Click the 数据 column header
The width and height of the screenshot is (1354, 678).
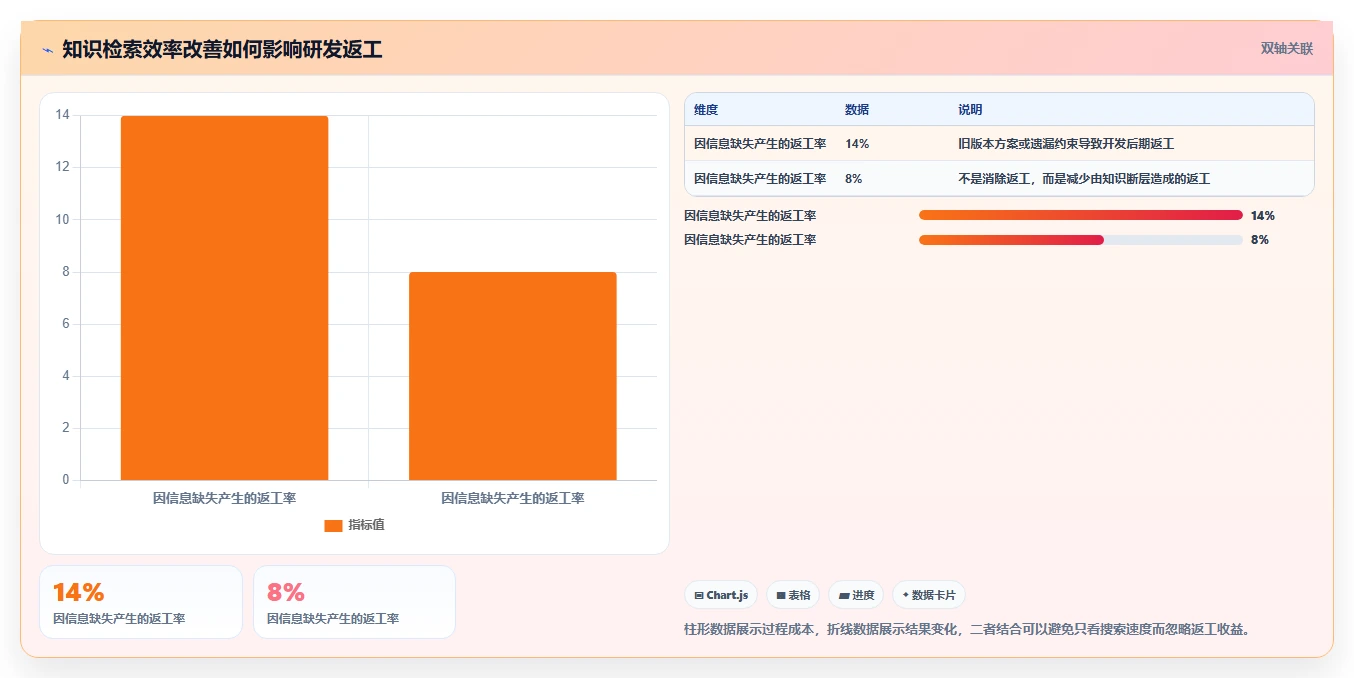point(857,110)
